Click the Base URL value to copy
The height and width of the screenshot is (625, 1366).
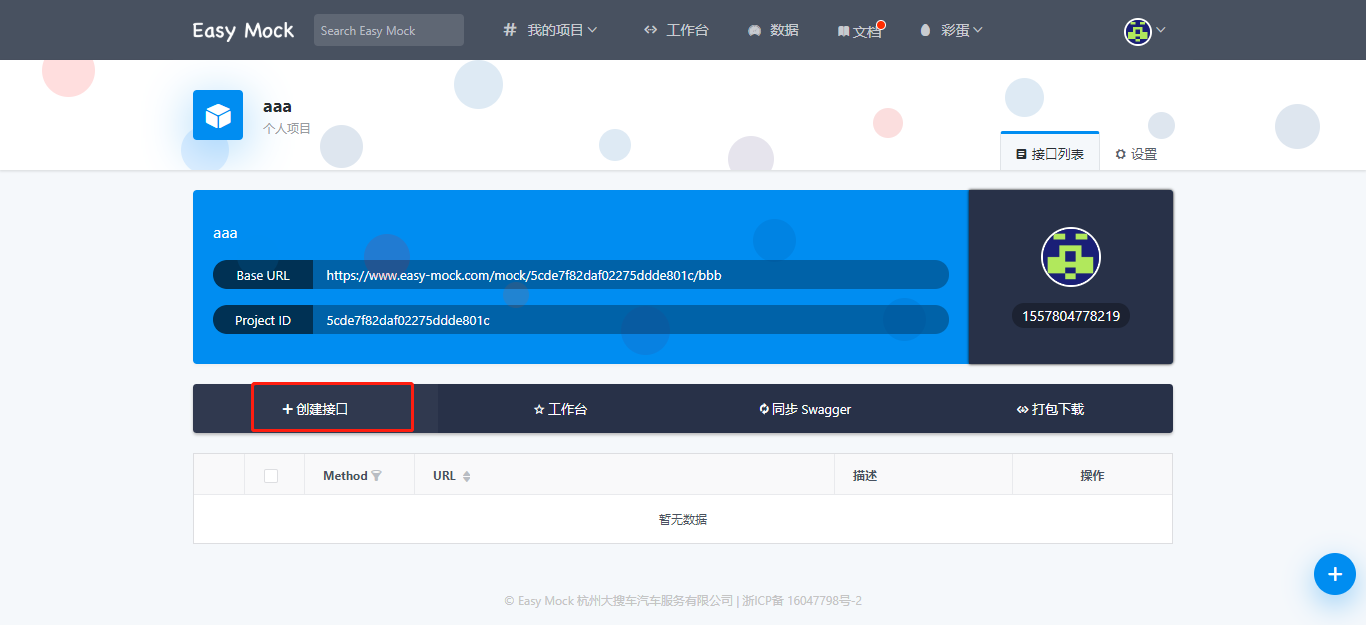524,275
